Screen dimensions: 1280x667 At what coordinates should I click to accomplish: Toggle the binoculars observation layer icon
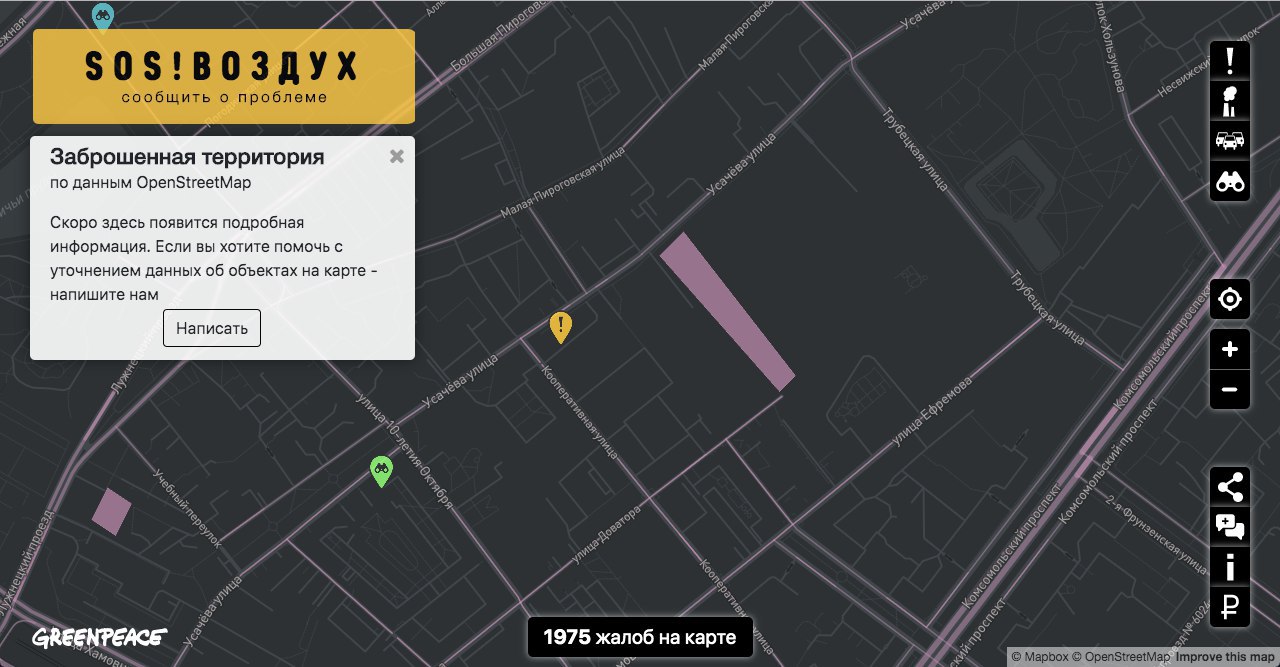[x=1230, y=182]
